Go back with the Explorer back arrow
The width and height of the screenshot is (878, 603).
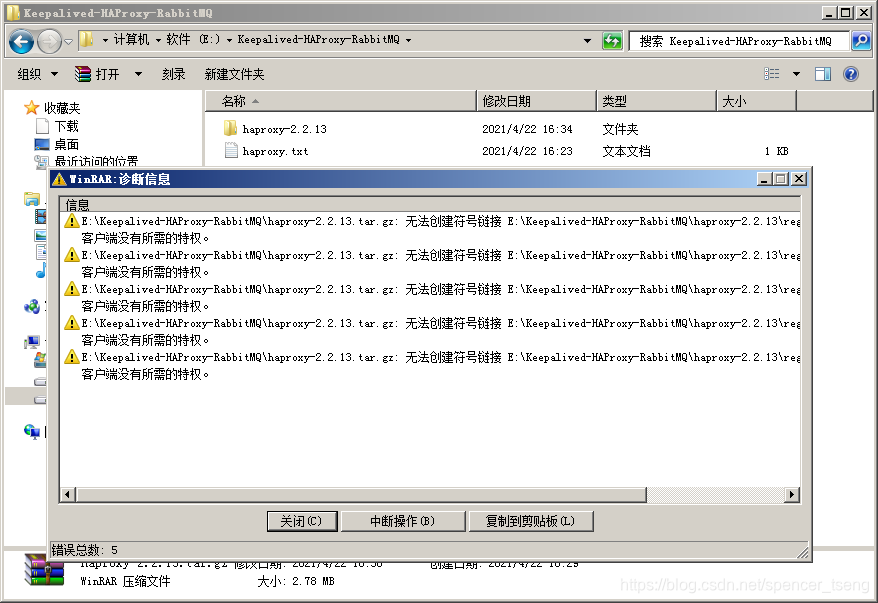21,41
